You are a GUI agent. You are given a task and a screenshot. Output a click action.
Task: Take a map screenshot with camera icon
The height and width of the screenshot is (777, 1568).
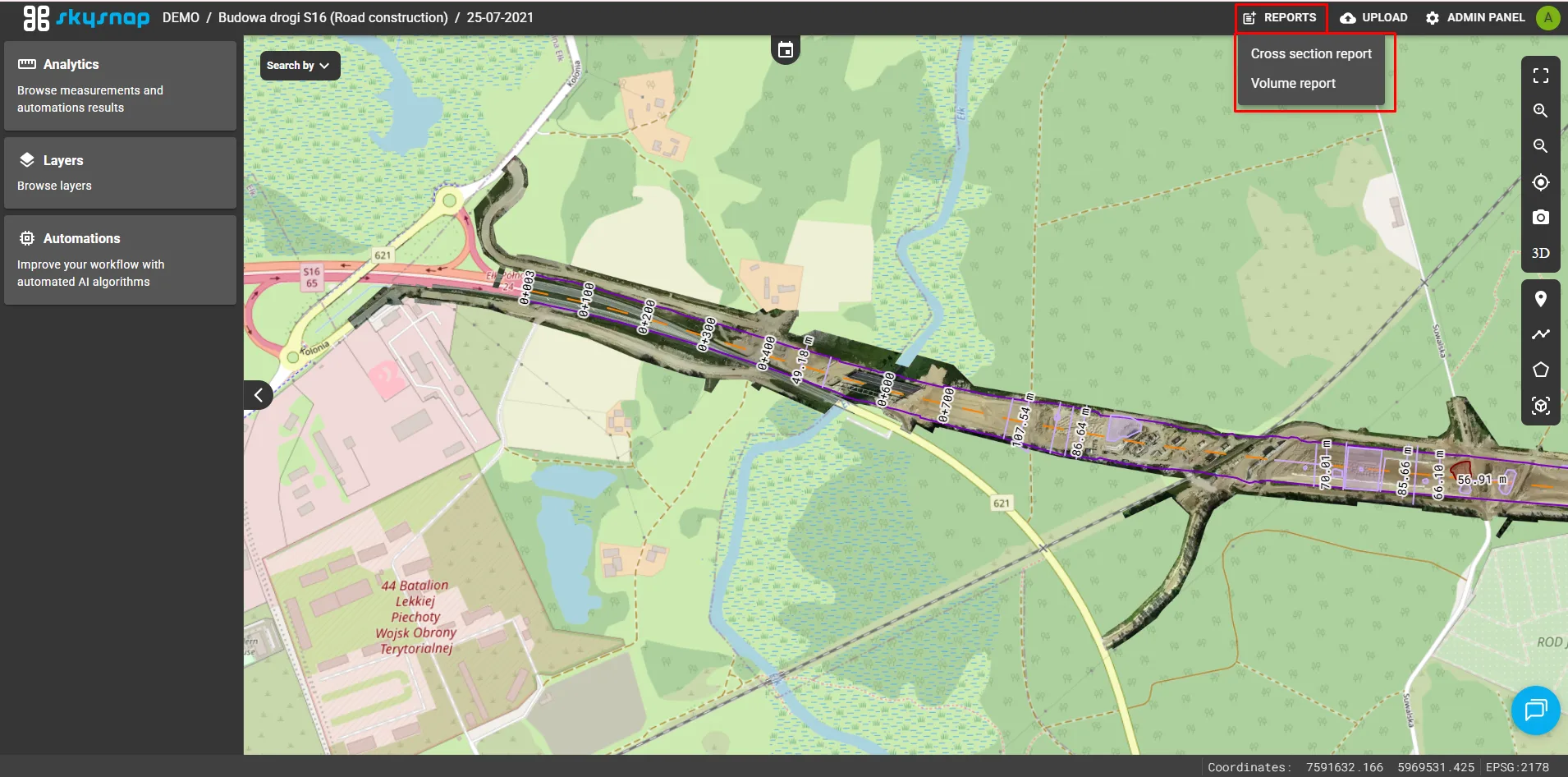[x=1540, y=218]
